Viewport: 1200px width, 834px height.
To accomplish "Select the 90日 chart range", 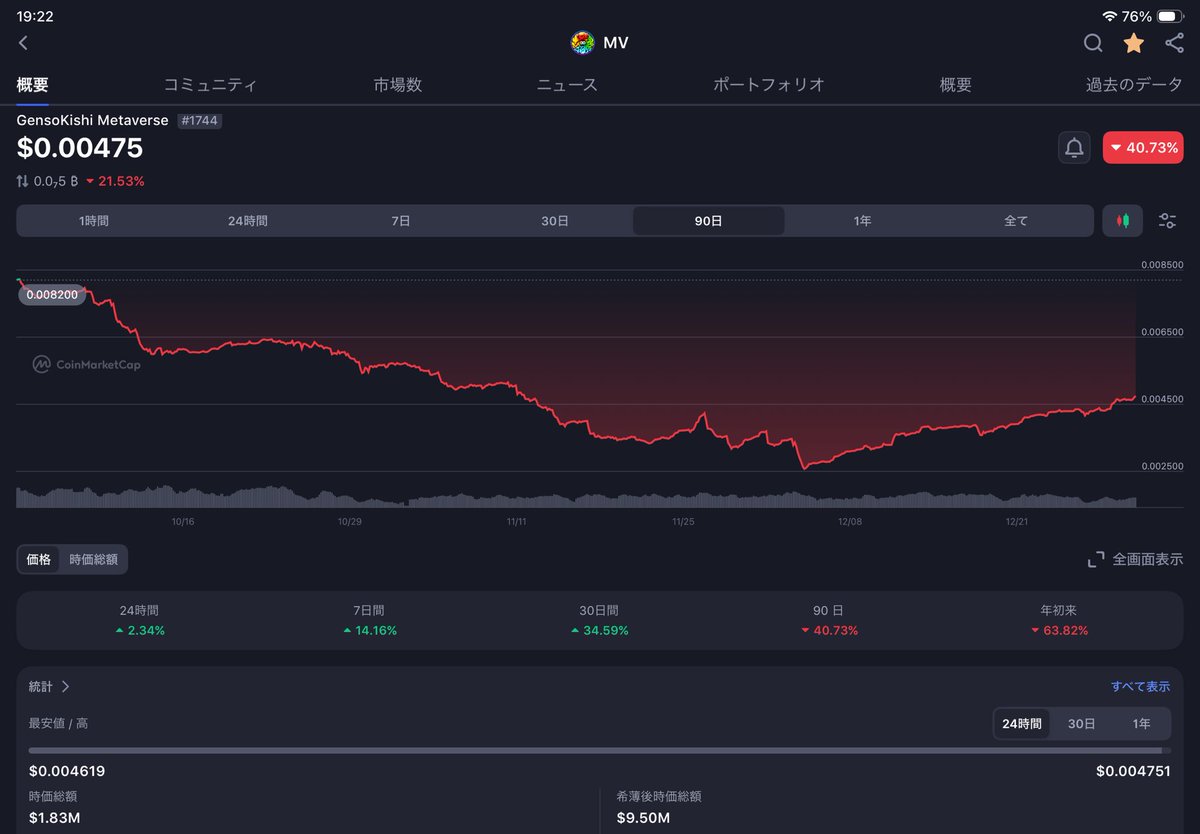I will pyautogui.click(x=708, y=221).
